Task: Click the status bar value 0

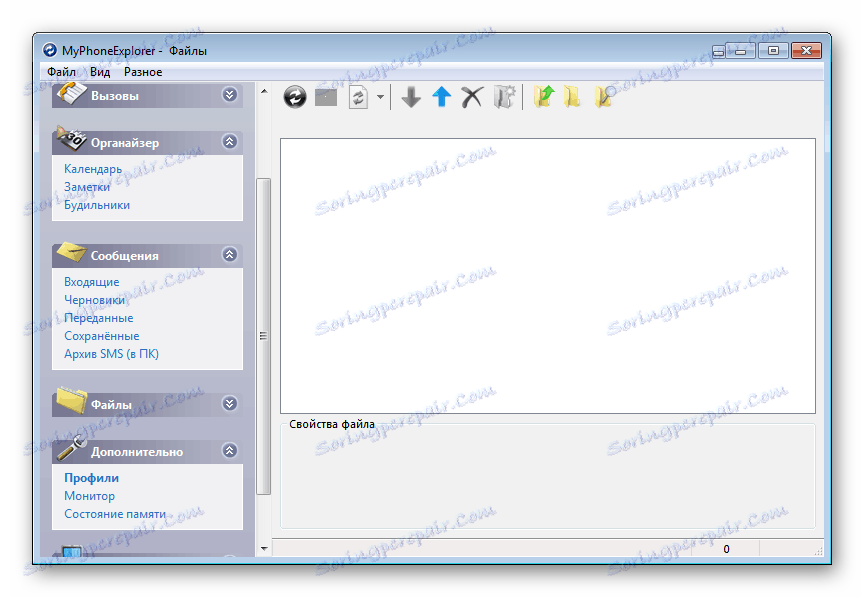Action: pos(726,549)
